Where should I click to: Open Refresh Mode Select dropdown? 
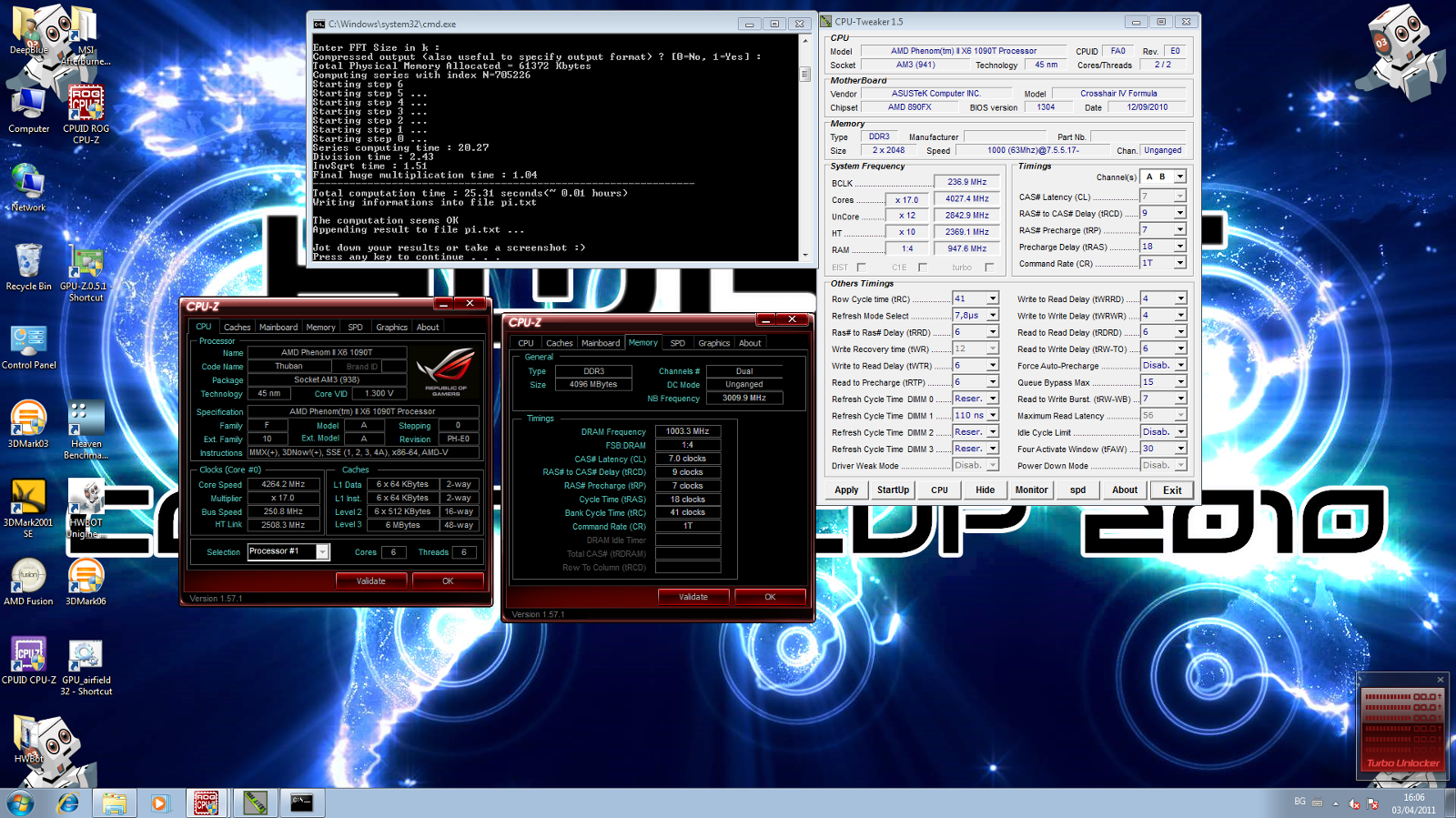993,315
